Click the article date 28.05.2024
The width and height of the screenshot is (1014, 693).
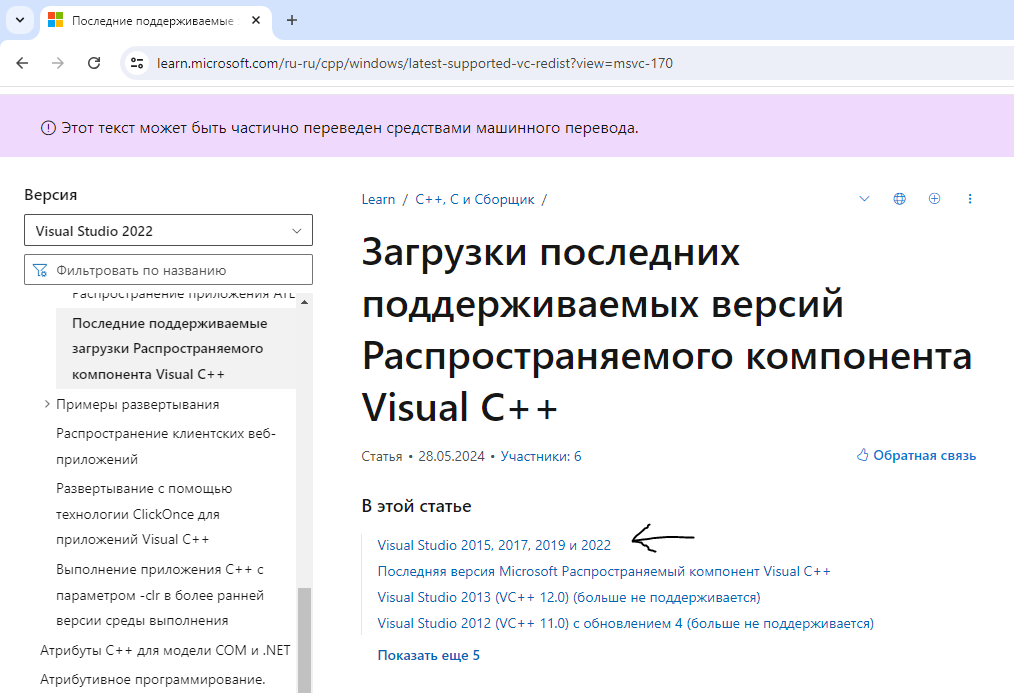click(x=451, y=456)
